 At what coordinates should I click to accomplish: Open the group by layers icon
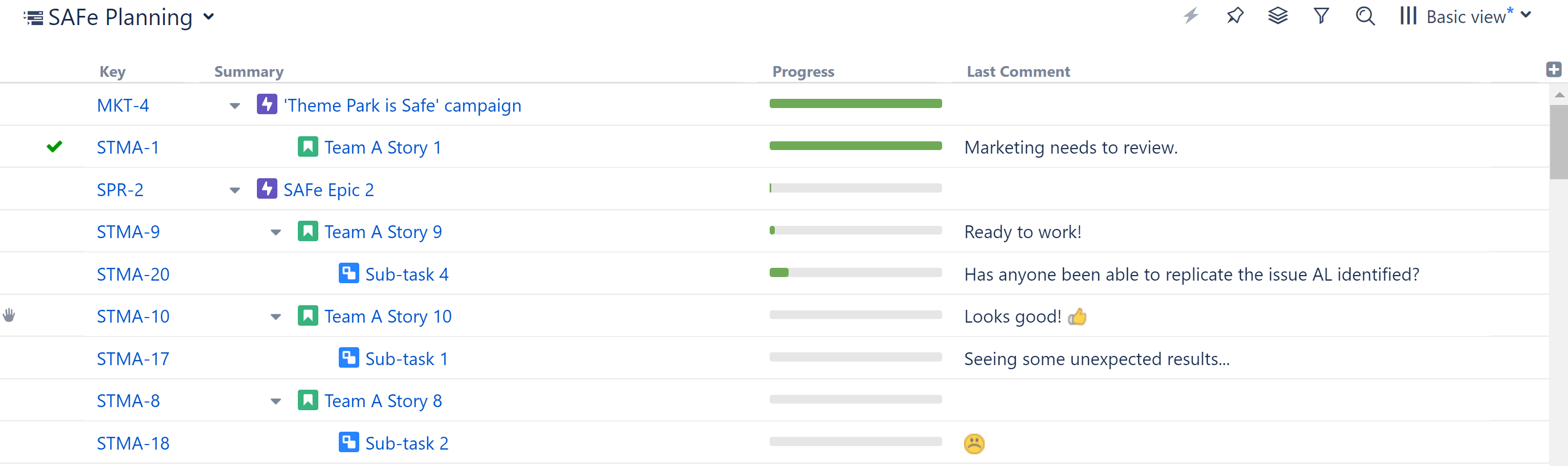[x=1278, y=16]
